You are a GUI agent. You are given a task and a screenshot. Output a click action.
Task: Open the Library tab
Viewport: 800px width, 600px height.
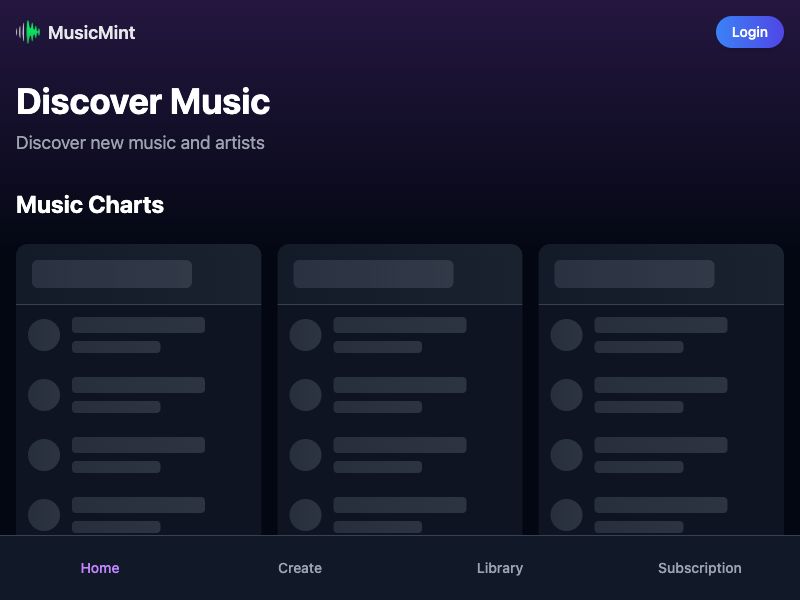click(500, 568)
